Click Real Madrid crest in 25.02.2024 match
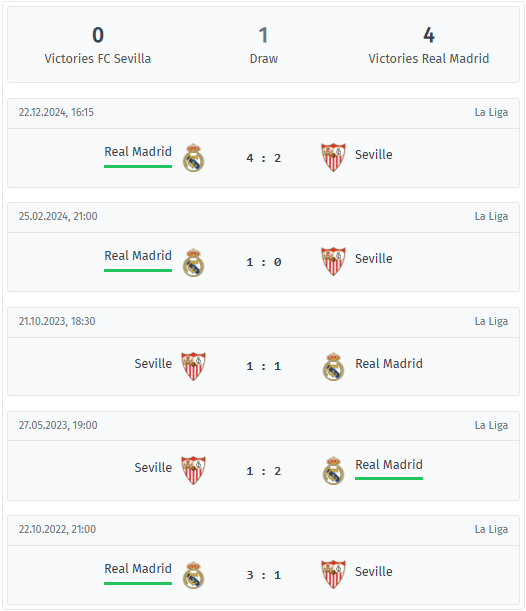This screenshot has width=526, height=611. tap(193, 262)
